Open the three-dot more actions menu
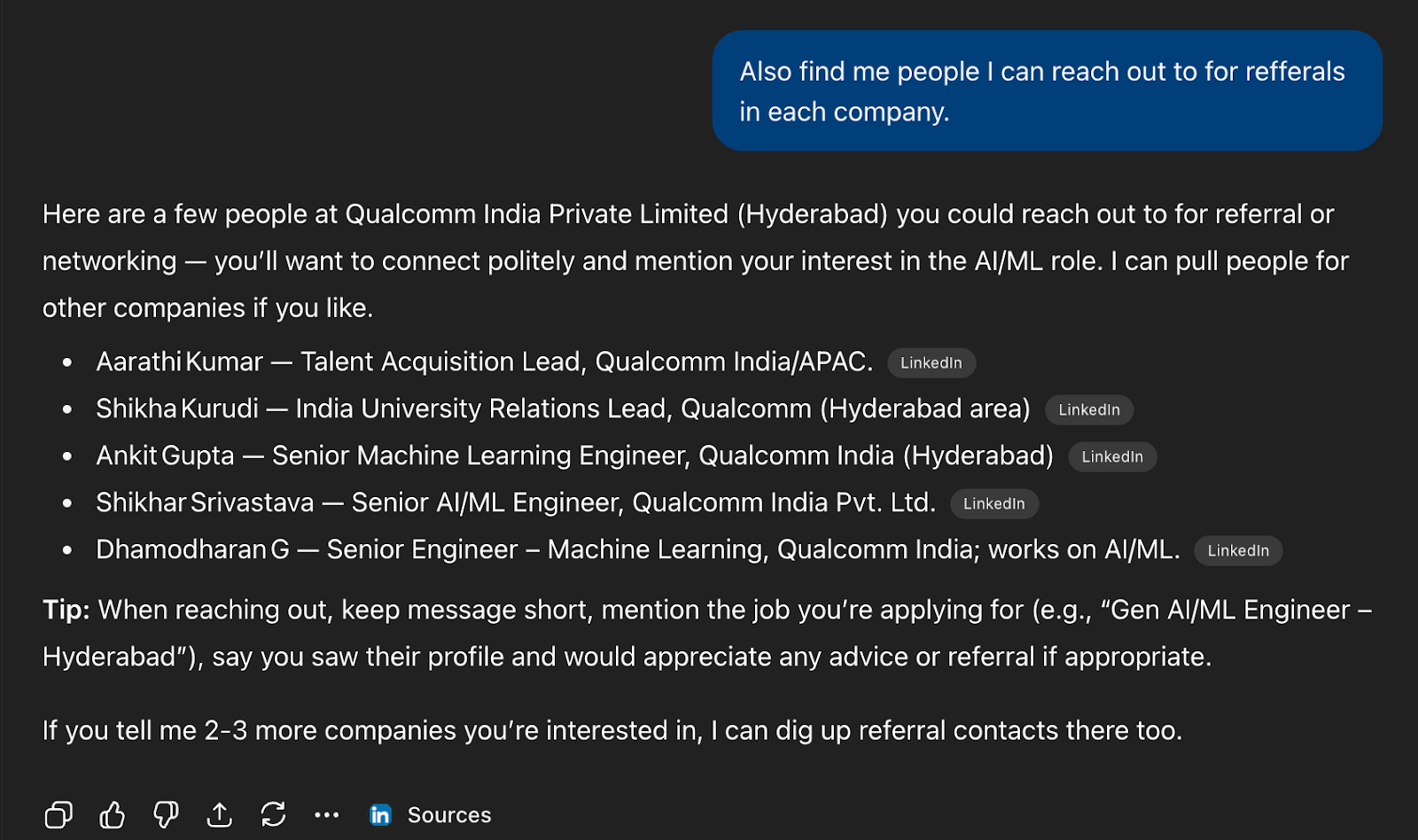The width and height of the screenshot is (1418, 840). tap(327, 814)
